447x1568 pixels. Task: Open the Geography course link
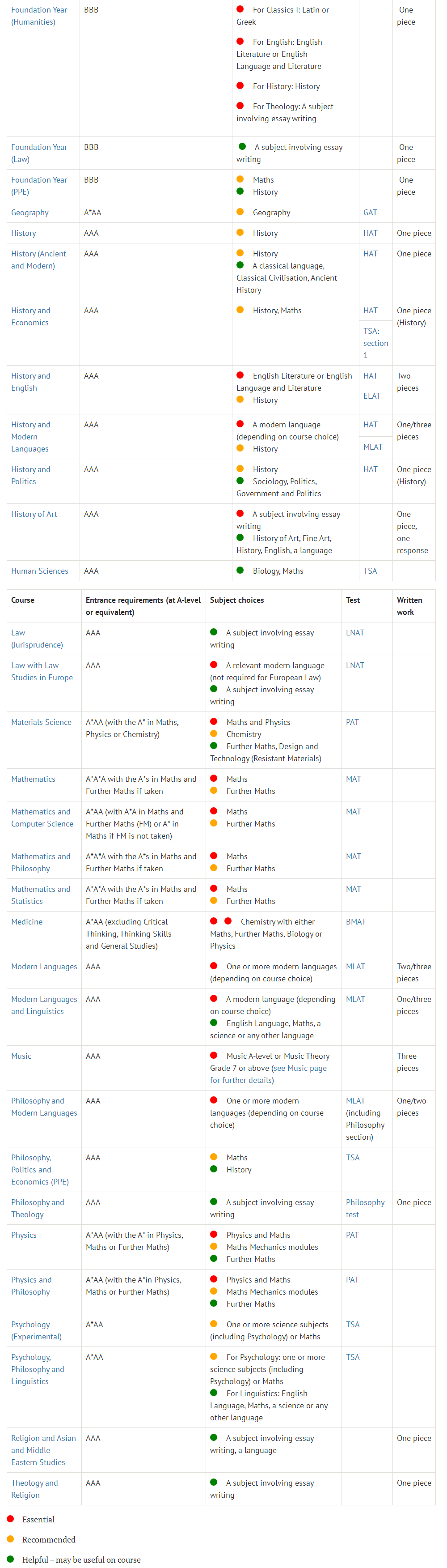30,213
